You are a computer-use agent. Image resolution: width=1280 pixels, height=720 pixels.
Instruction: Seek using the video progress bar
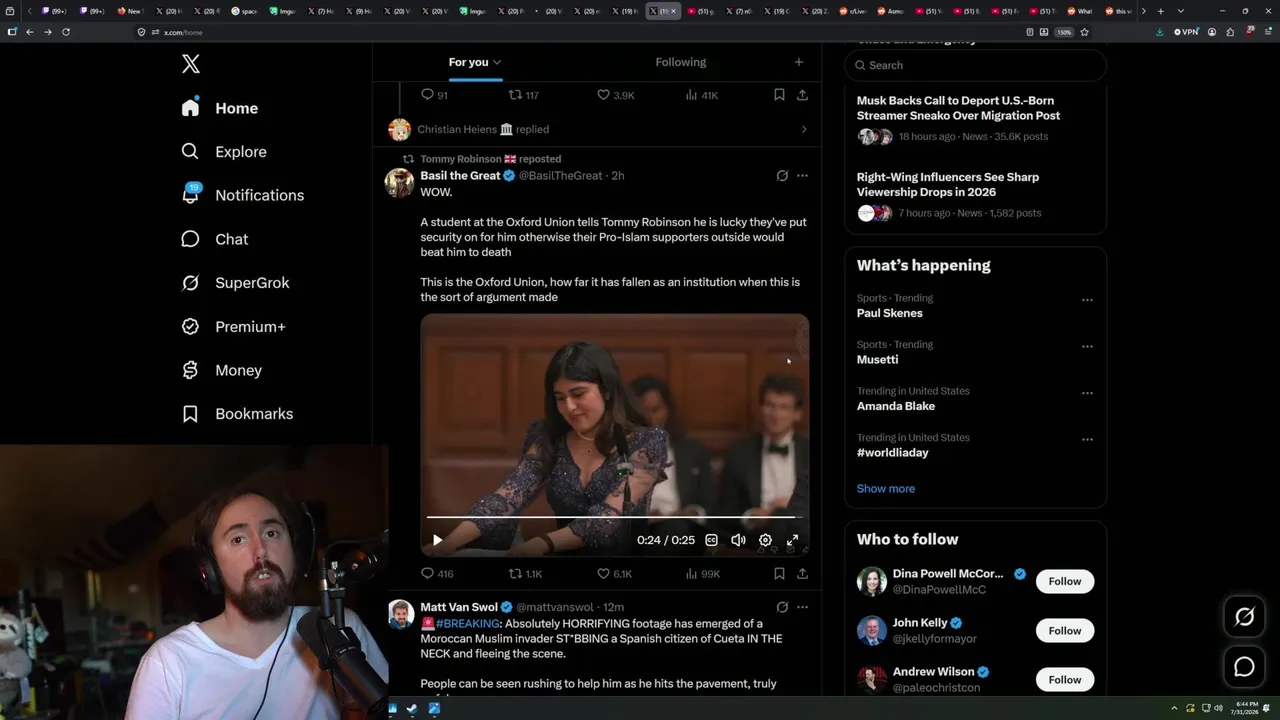[614, 517]
